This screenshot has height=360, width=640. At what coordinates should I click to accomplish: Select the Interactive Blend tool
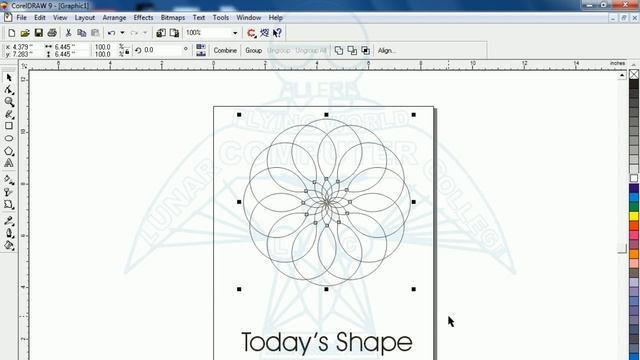[9, 204]
